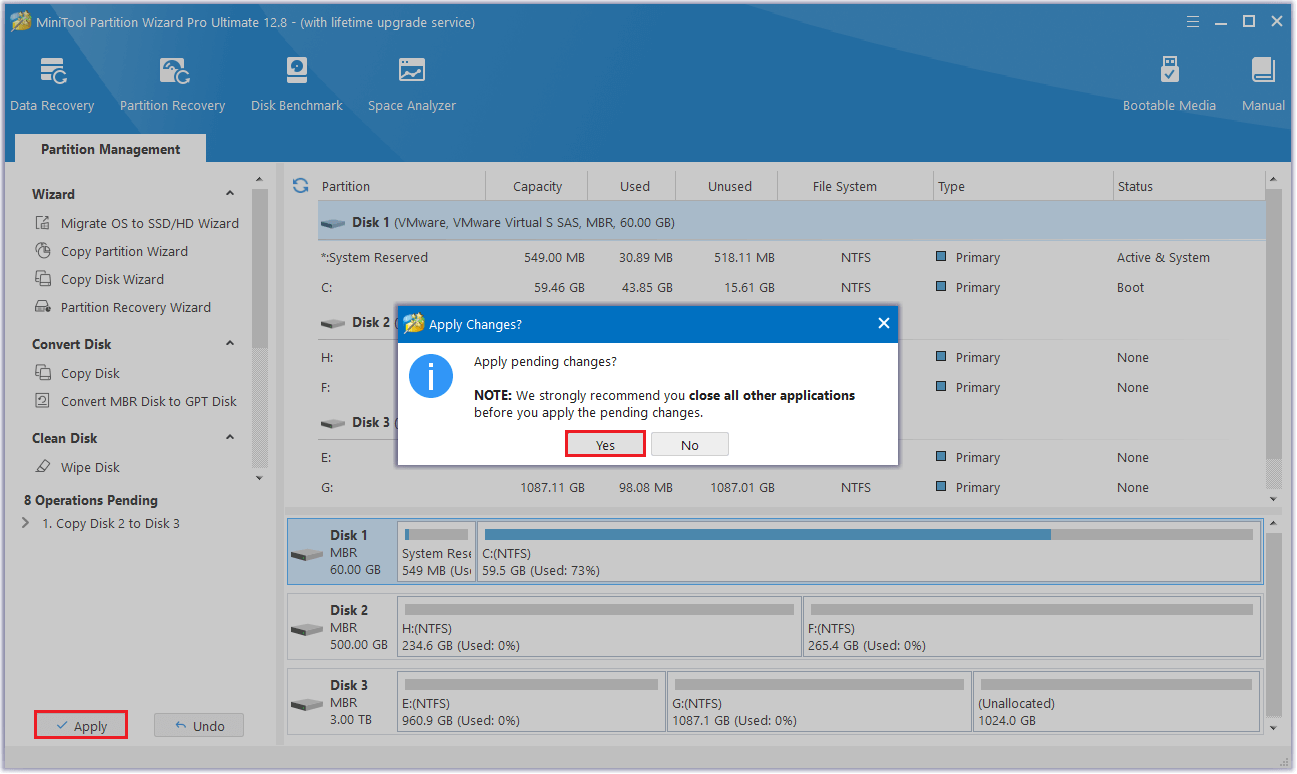Confirm pending changes with Yes
Viewport: 1297px width, 774px height.
click(604, 443)
